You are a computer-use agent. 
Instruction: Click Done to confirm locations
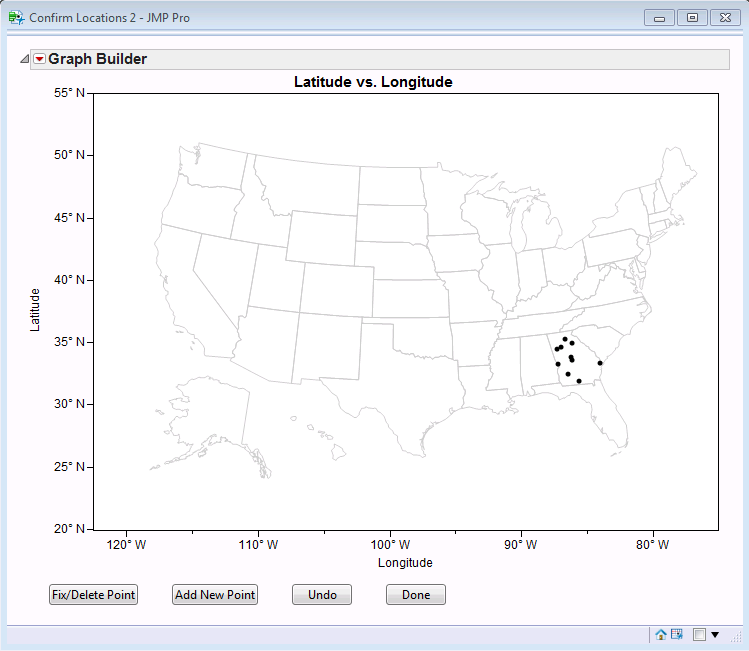point(416,595)
